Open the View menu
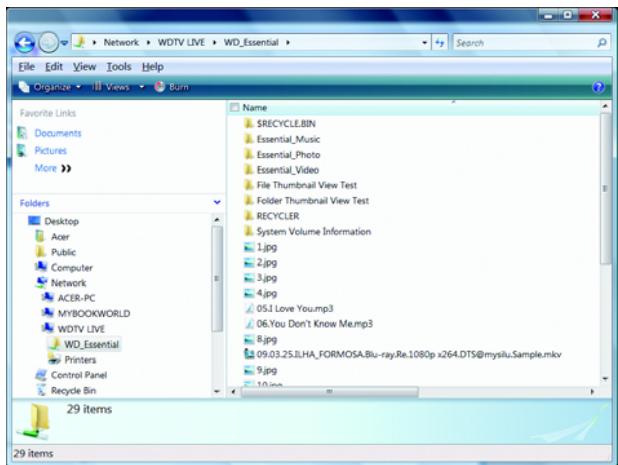Viewport: 618px width, 465px height. click(84, 67)
